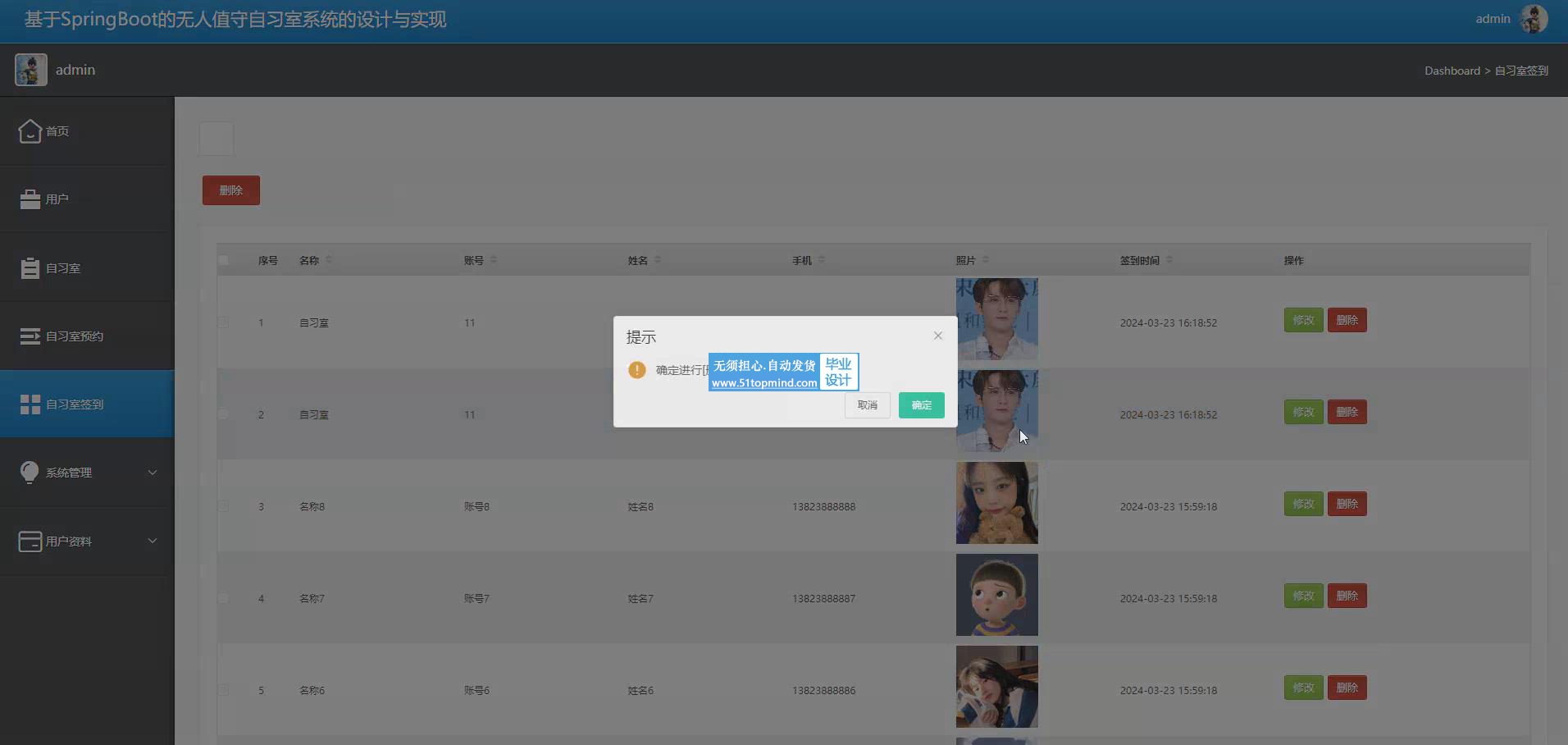Sort by 账号 column arrows
This screenshot has width=1568, height=745.
coord(494,260)
